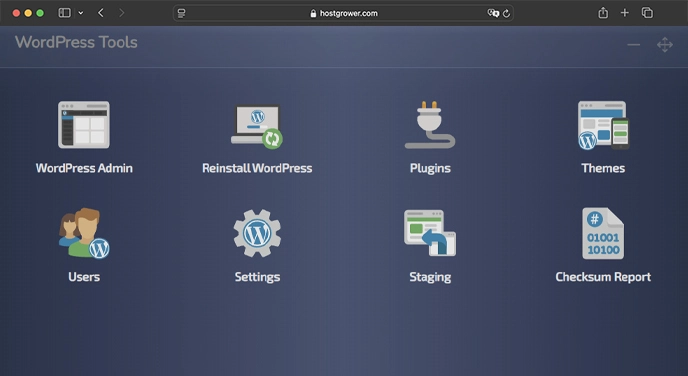Reload the page with the refresh icon

[x=506, y=13]
